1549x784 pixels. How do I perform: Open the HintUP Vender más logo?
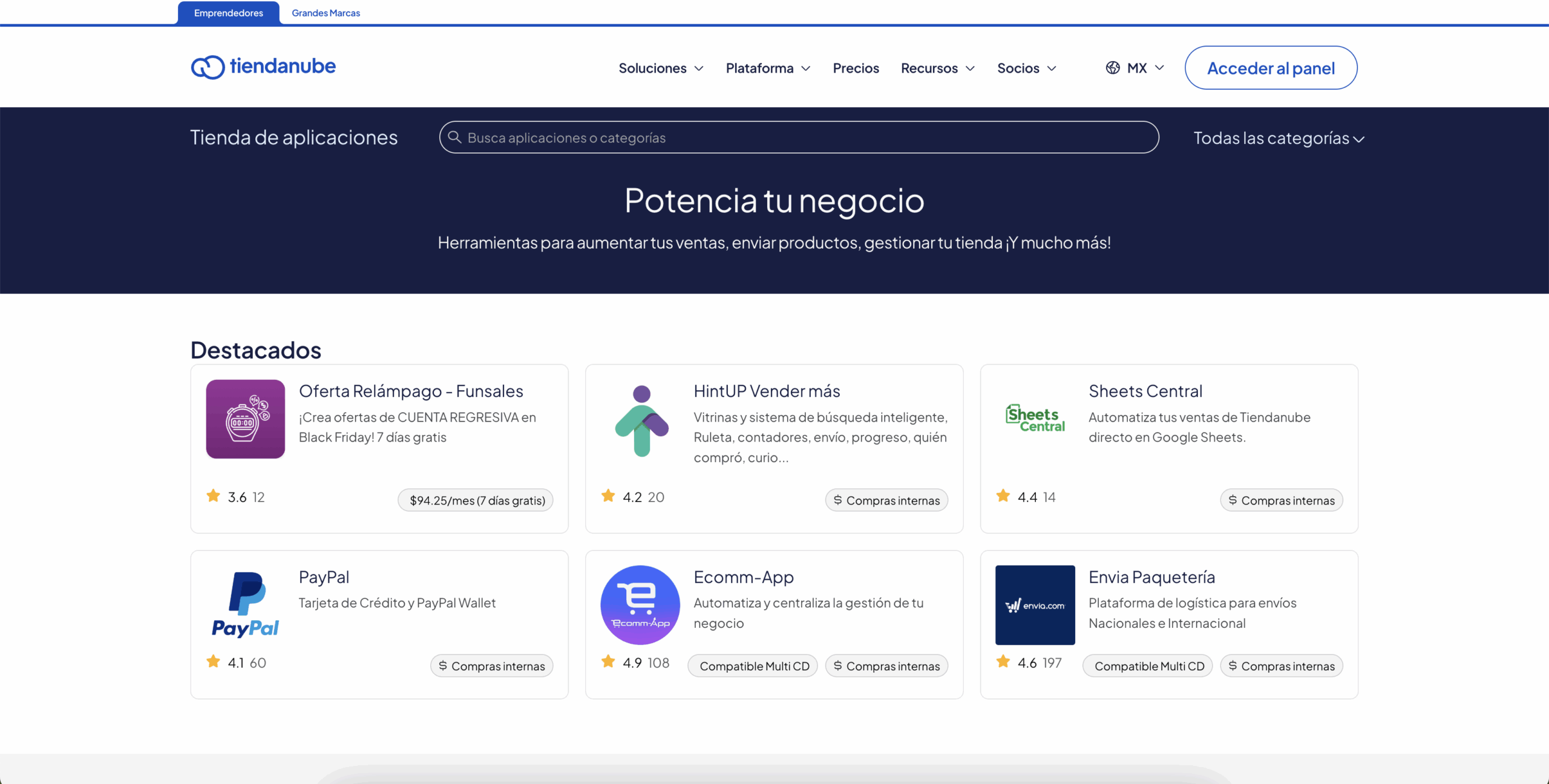pos(641,420)
